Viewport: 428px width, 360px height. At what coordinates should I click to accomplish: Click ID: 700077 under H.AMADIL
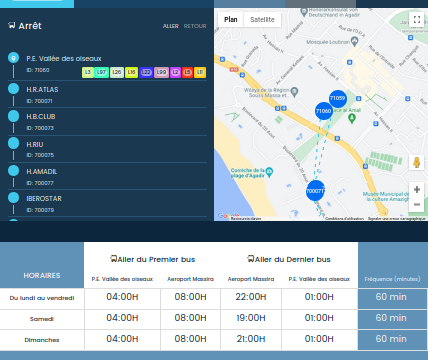pos(40,183)
